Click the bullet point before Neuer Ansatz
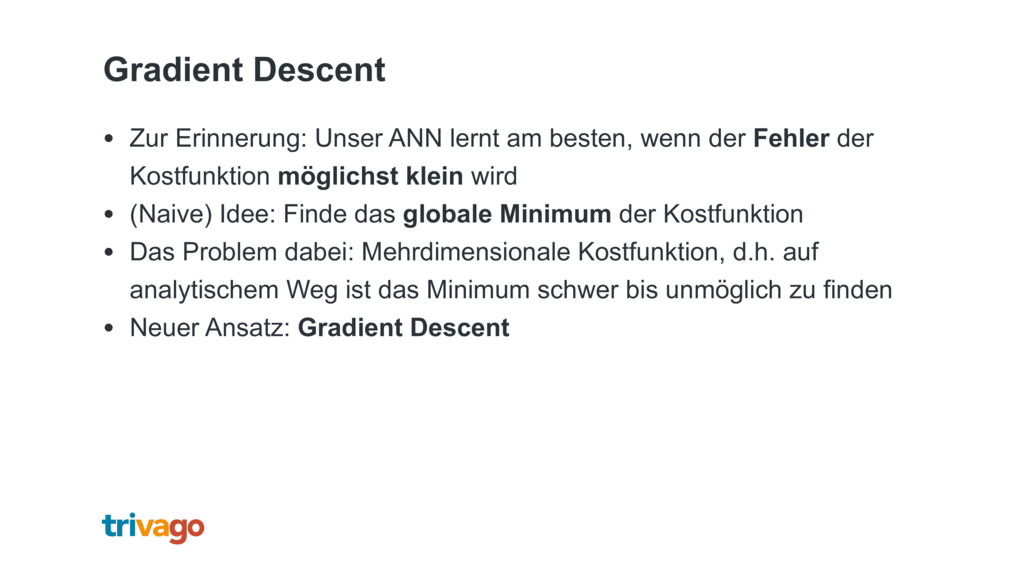Viewport: 1024px width, 576px height. [108, 328]
